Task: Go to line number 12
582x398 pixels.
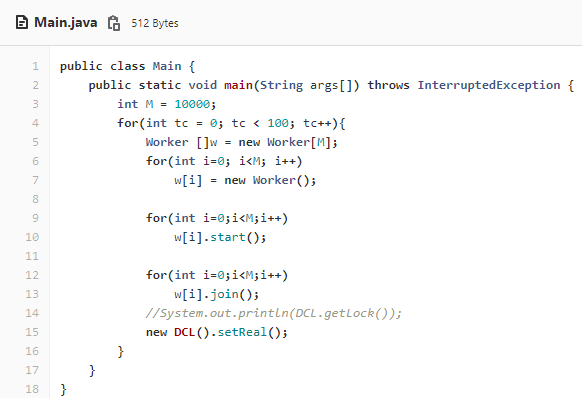Action: click(x=32, y=275)
